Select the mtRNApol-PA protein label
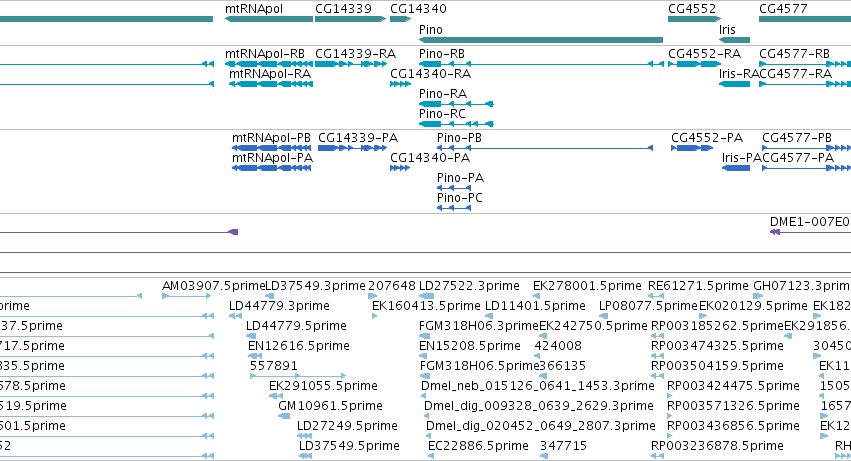The width and height of the screenshot is (851, 461). tap(272, 158)
